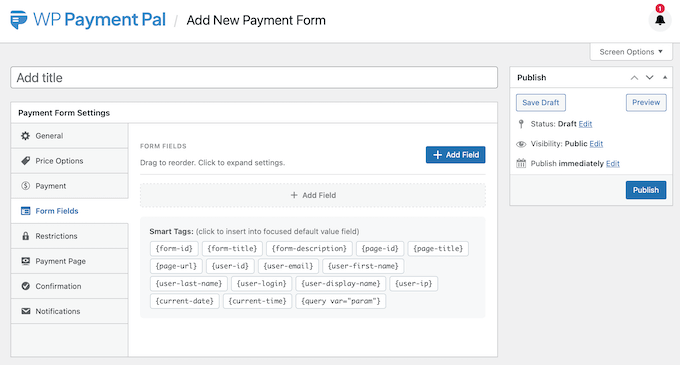Select the Restrictions tab
The height and width of the screenshot is (365, 680).
point(69,236)
